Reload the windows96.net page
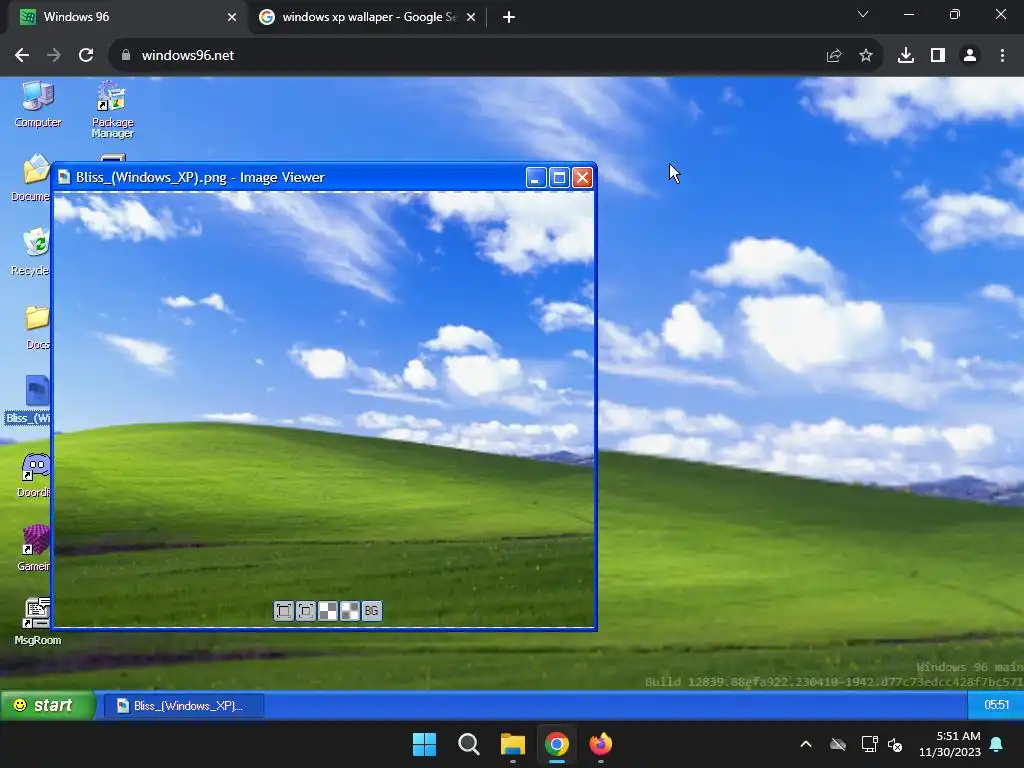The height and width of the screenshot is (768, 1024). [x=86, y=56]
